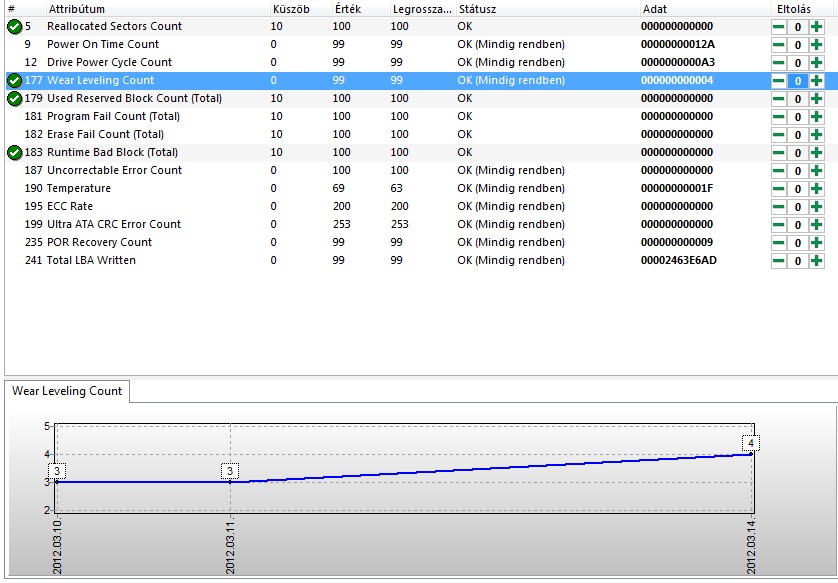Decrease offset for ECC Rate

[x=779, y=207]
